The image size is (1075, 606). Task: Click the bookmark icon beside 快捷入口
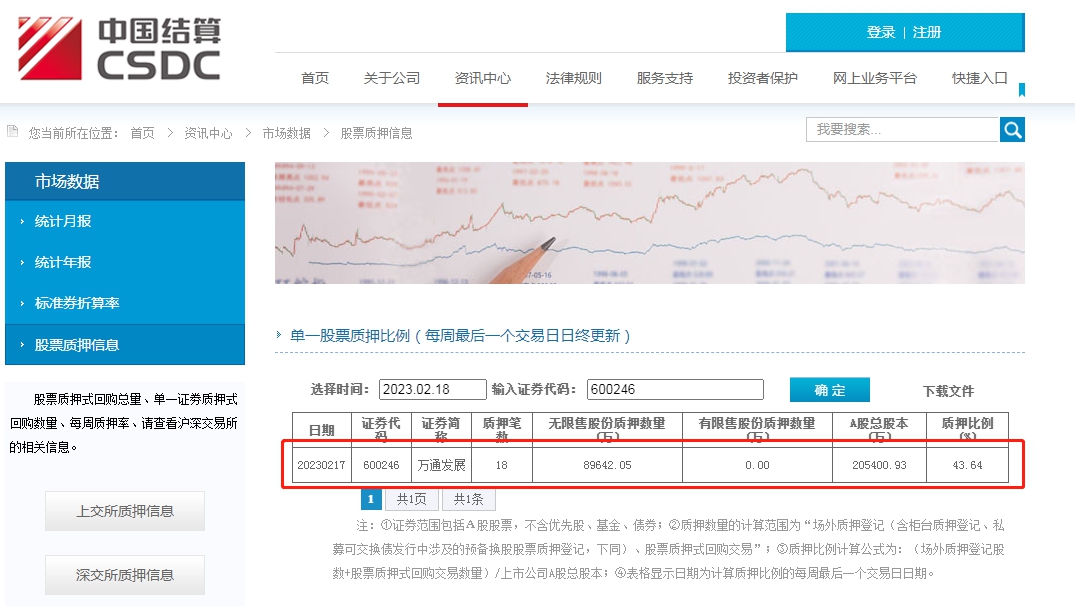pos(1021,90)
